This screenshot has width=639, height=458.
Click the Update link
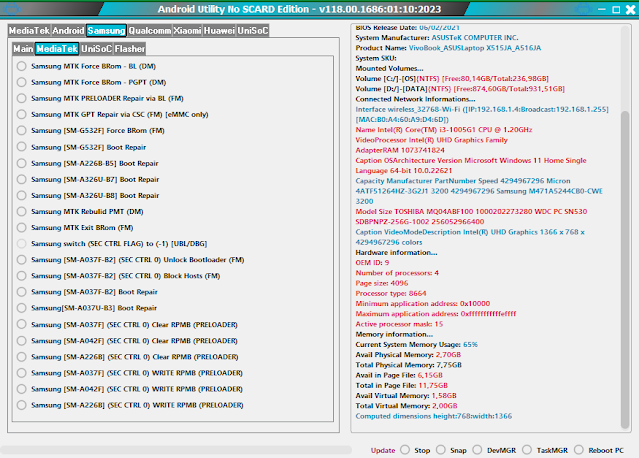pyautogui.click(x=383, y=450)
